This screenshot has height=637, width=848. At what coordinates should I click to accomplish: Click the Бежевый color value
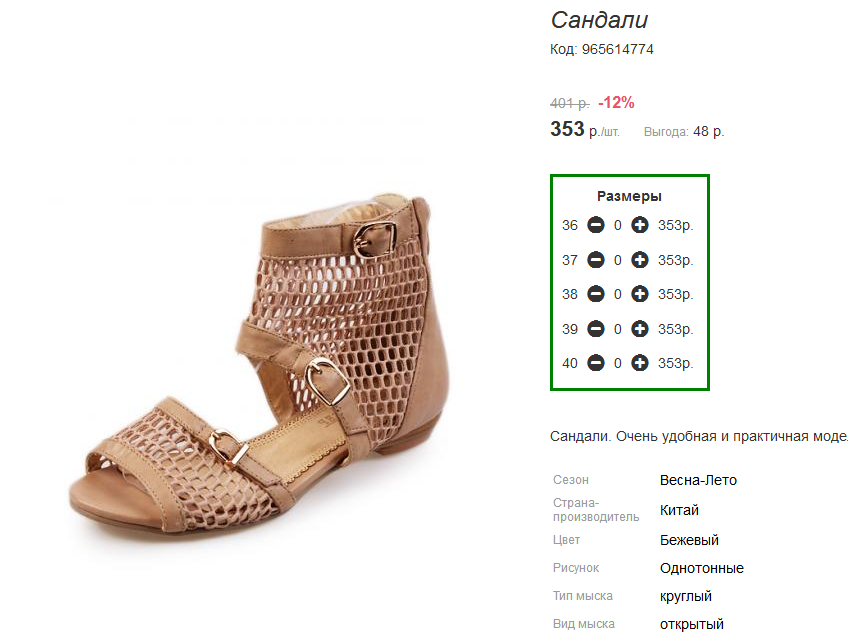click(689, 540)
